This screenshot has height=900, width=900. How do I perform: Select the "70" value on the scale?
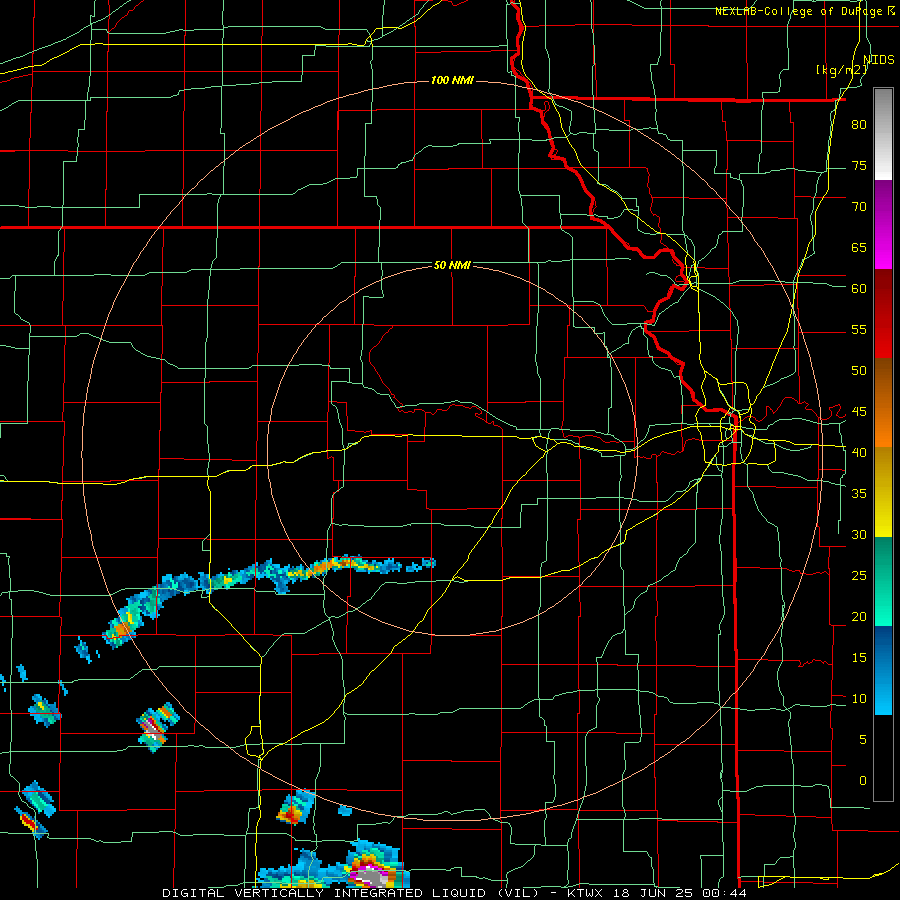(x=859, y=207)
